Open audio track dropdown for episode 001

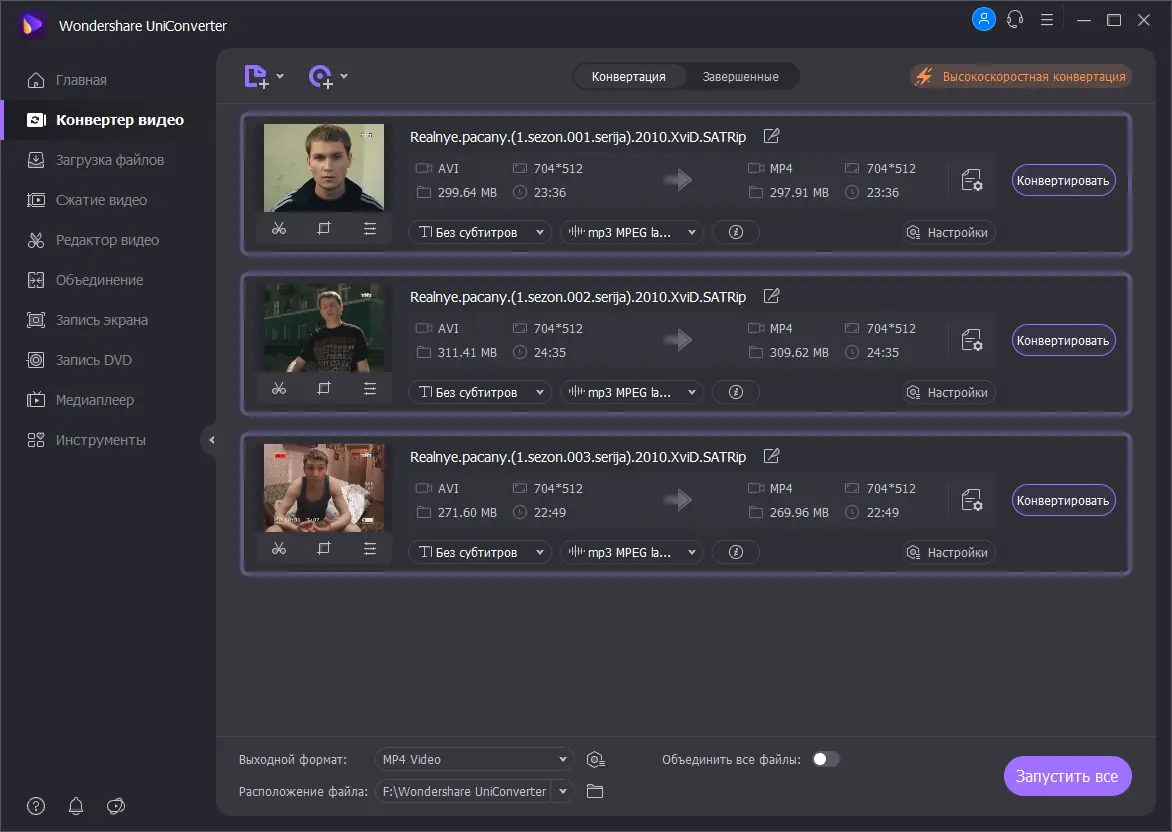click(632, 232)
